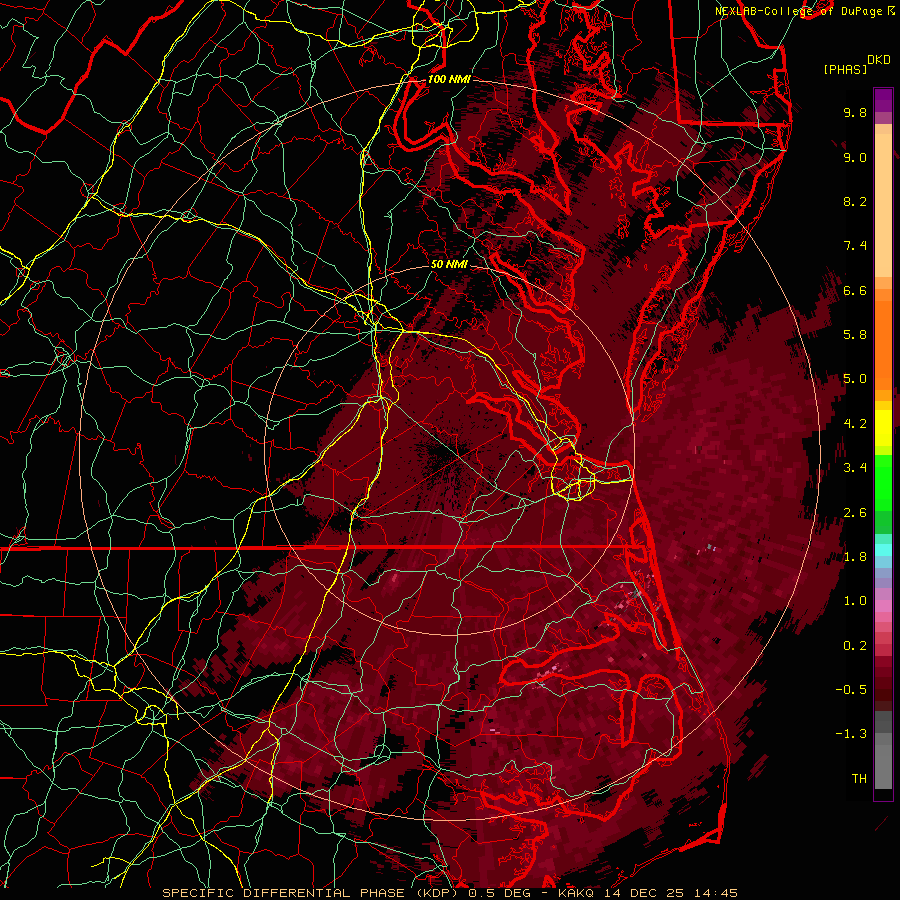900x900 pixels.
Task: Click the 2.6 value on the color scale
Action: (855, 513)
